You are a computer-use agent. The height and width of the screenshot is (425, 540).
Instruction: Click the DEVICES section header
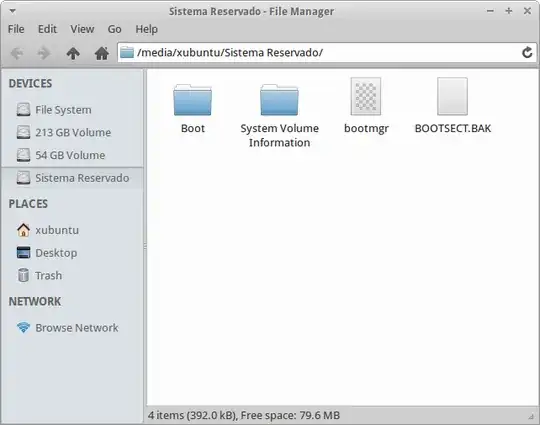point(30,83)
